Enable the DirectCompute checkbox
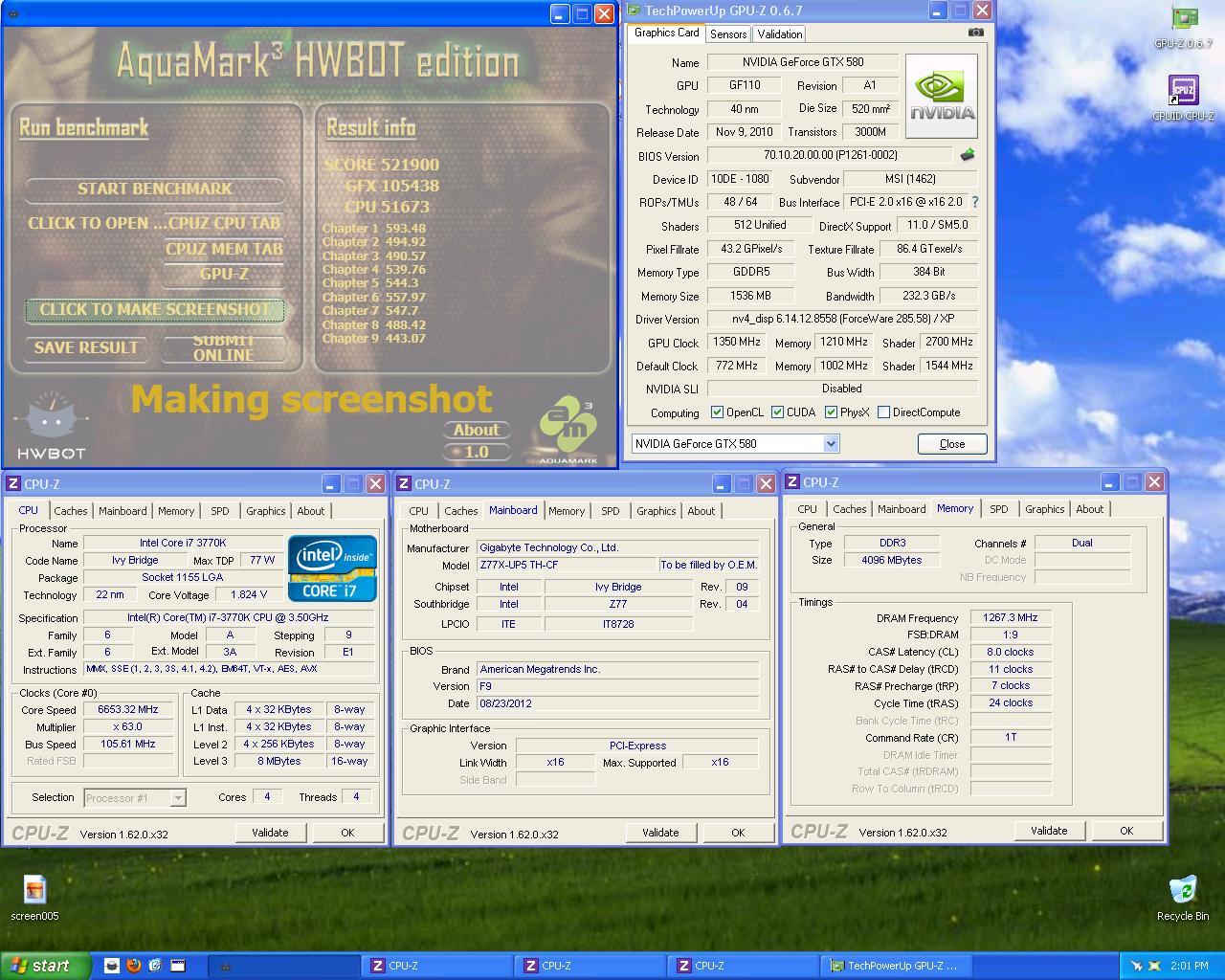This screenshot has width=1225, height=980. tap(883, 412)
